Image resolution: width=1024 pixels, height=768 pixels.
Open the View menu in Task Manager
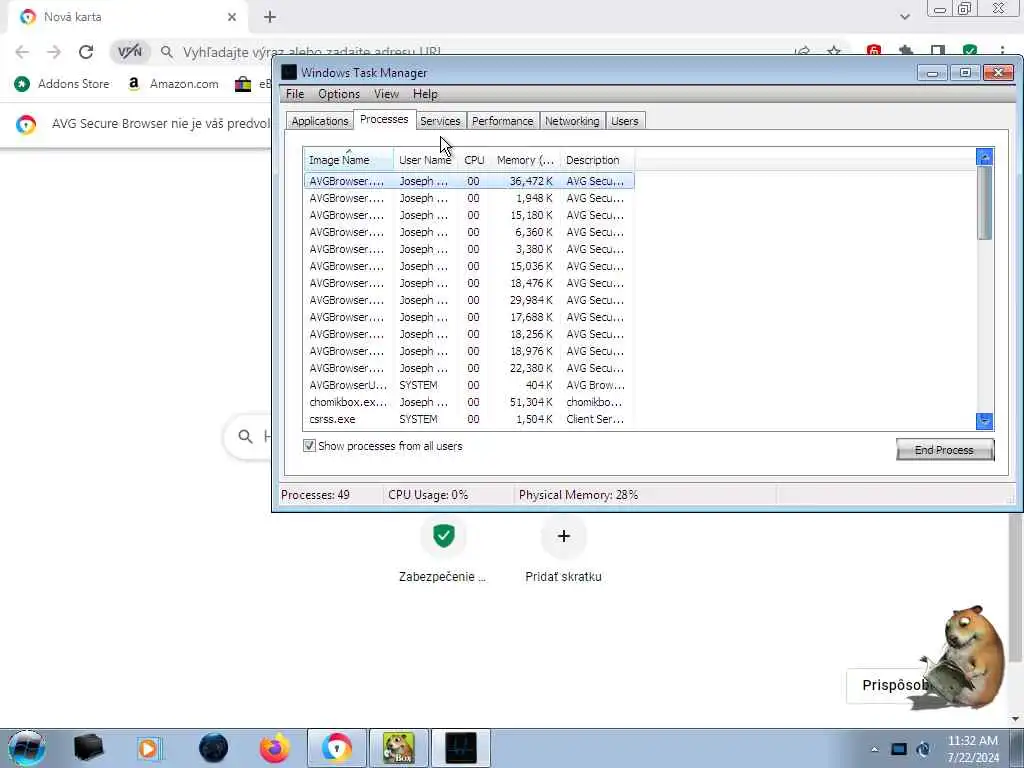pos(386,94)
